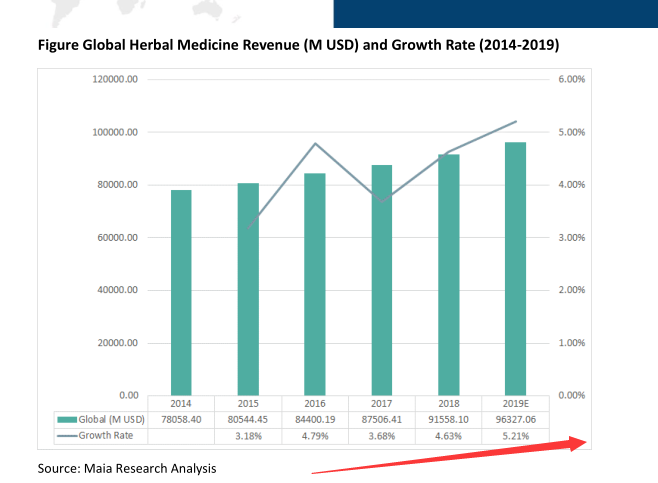Click the dark blue header banner
658x483 pixels.
coord(495,13)
